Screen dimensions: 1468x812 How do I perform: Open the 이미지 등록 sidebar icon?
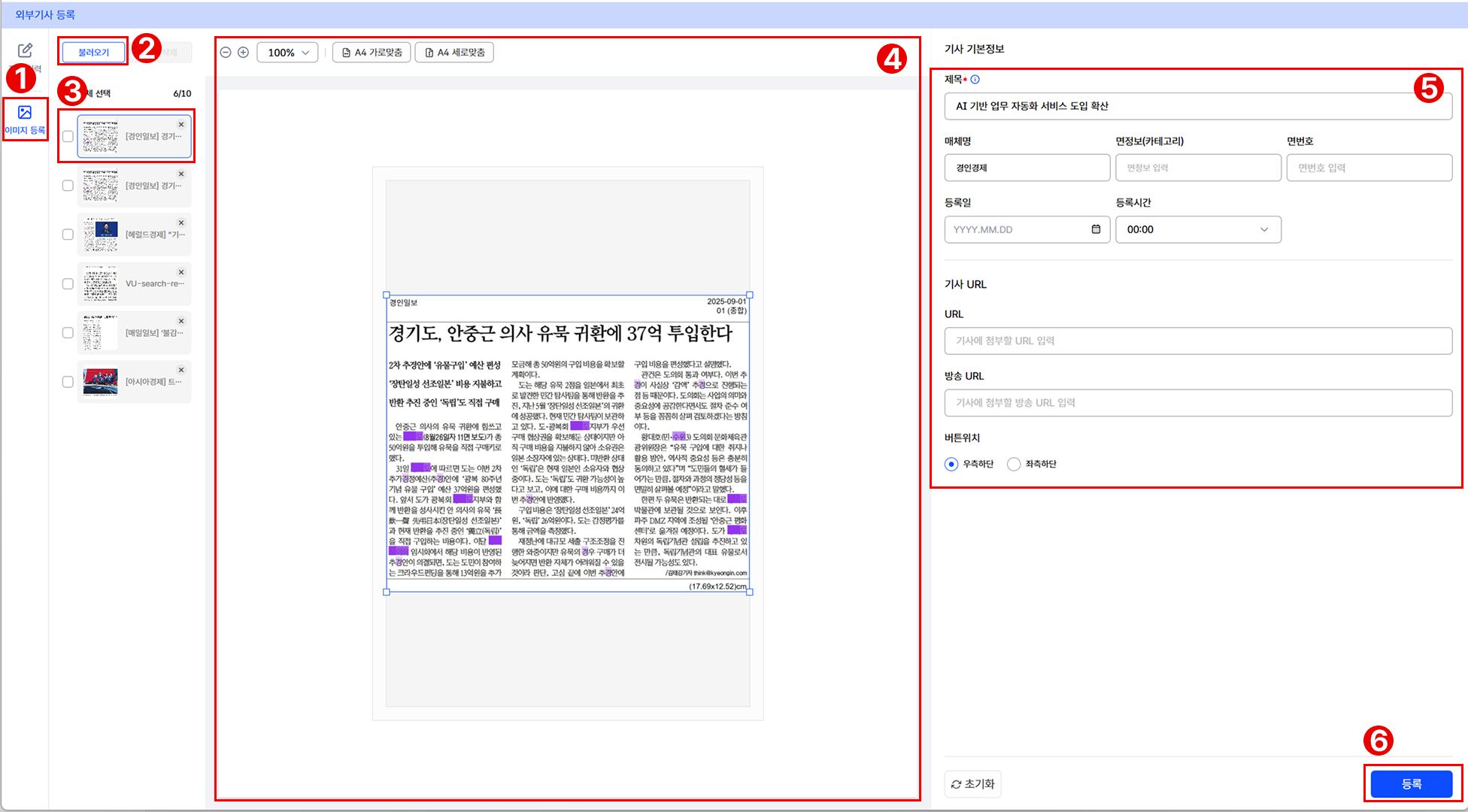click(25, 120)
